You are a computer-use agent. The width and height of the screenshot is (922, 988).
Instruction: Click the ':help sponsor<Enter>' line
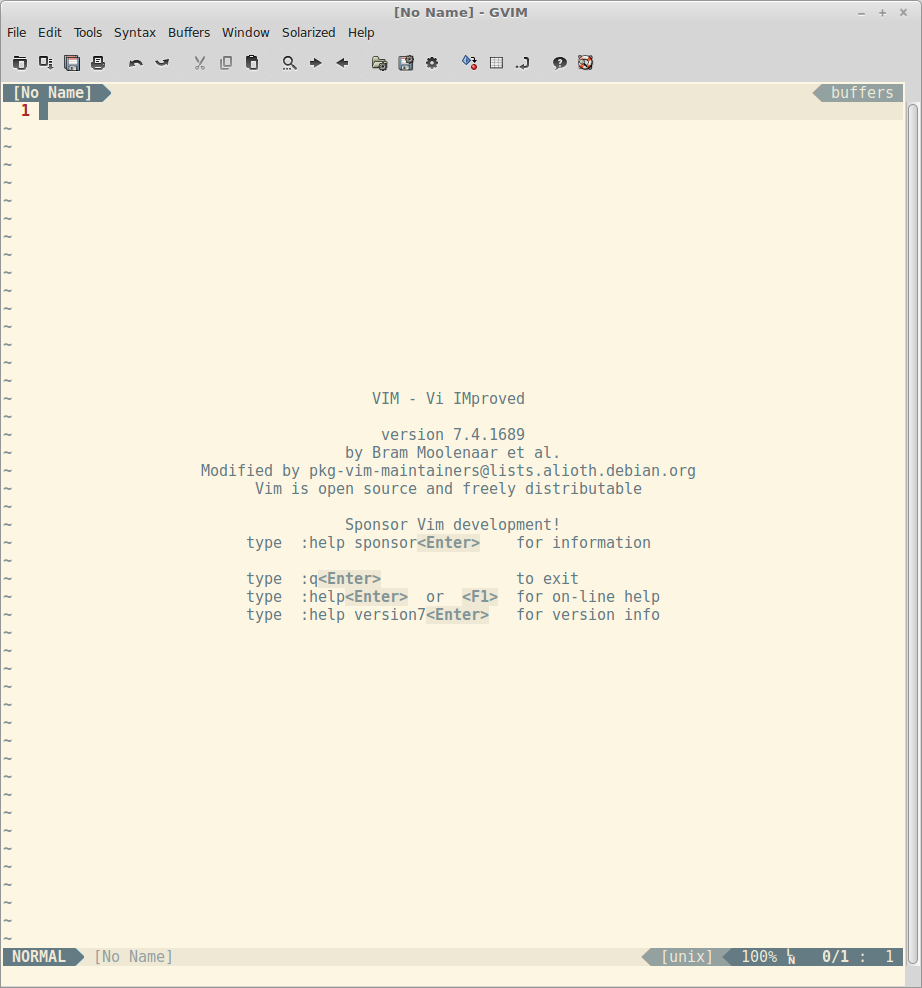click(448, 543)
